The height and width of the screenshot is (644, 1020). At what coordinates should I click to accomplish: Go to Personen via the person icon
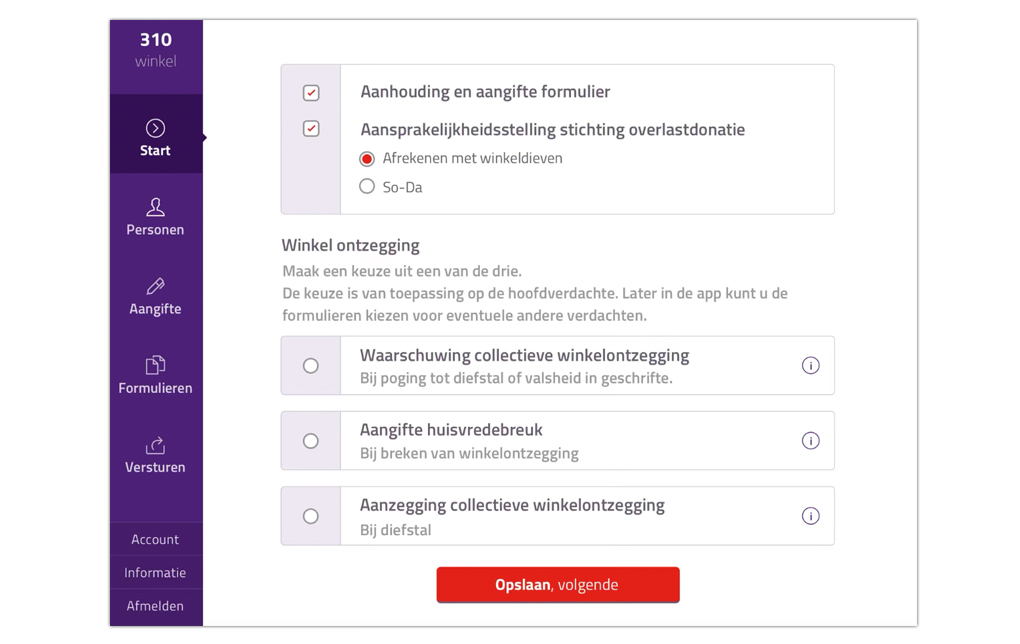(155, 207)
